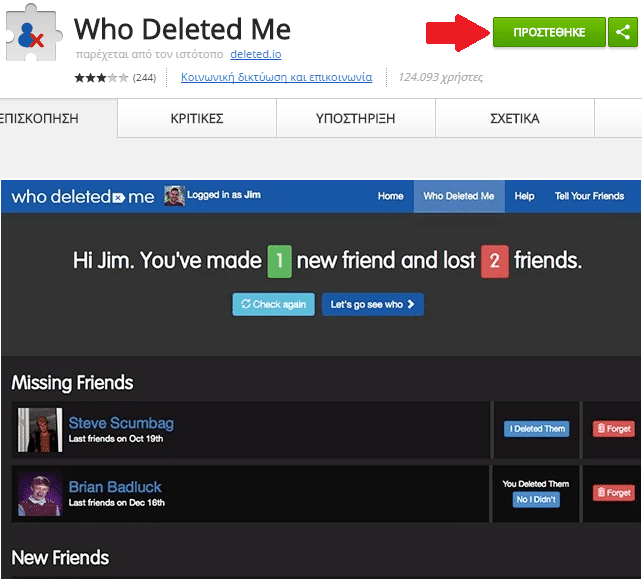The image size is (642, 579).
Task: Open the Help menu item
Action: [524, 196]
